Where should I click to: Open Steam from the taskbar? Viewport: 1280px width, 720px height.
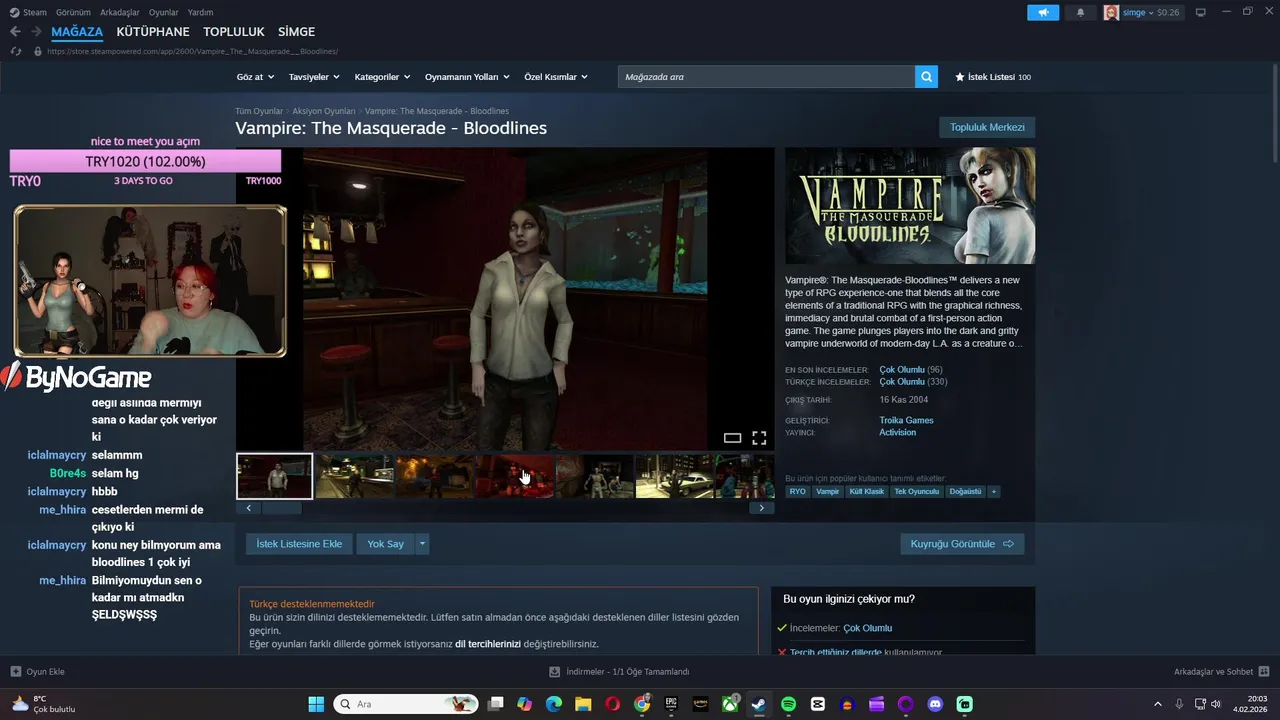click(759, 704)
